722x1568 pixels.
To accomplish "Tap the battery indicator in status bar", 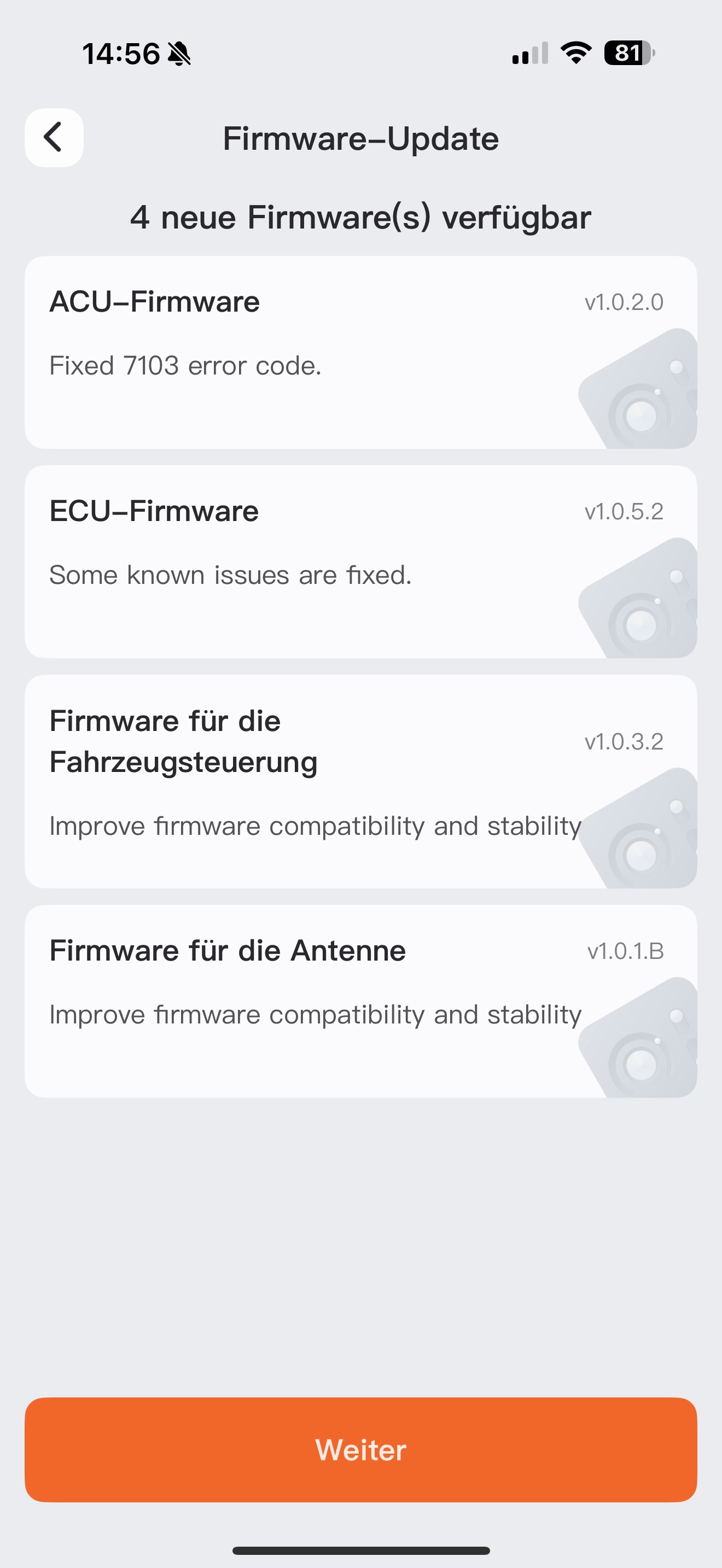I will tap(630, 53).
